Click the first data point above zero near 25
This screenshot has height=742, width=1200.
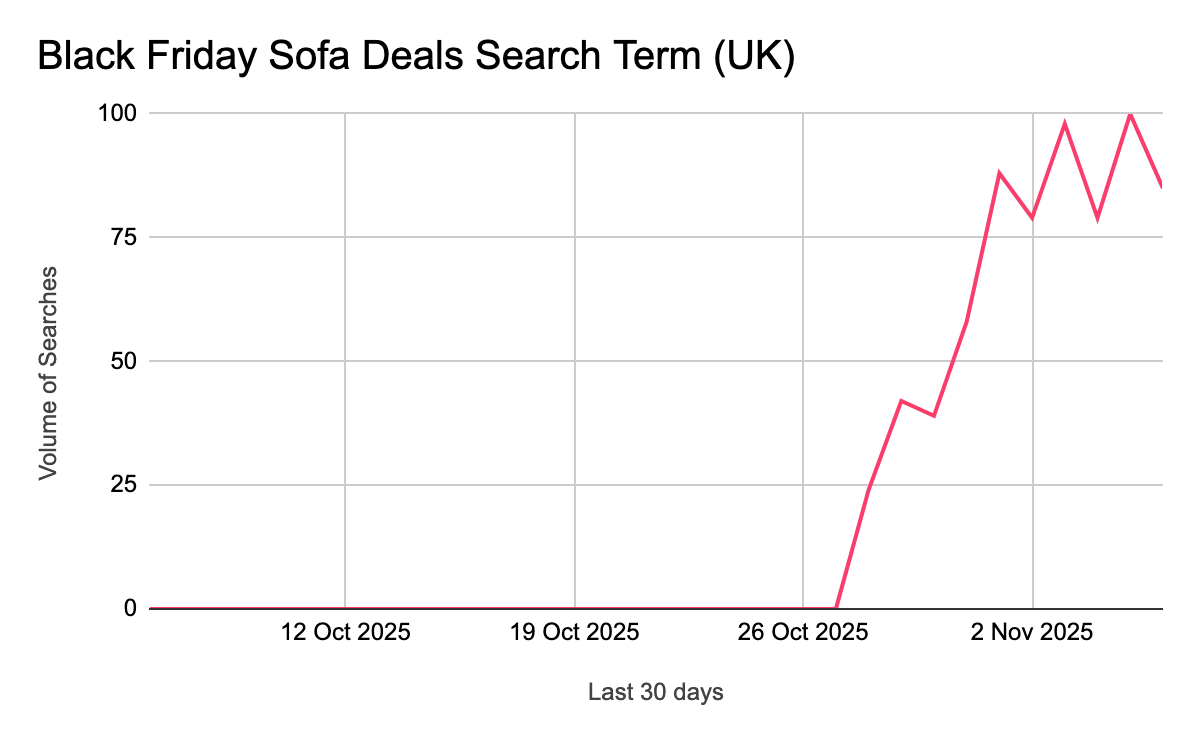tap(869, 489)
